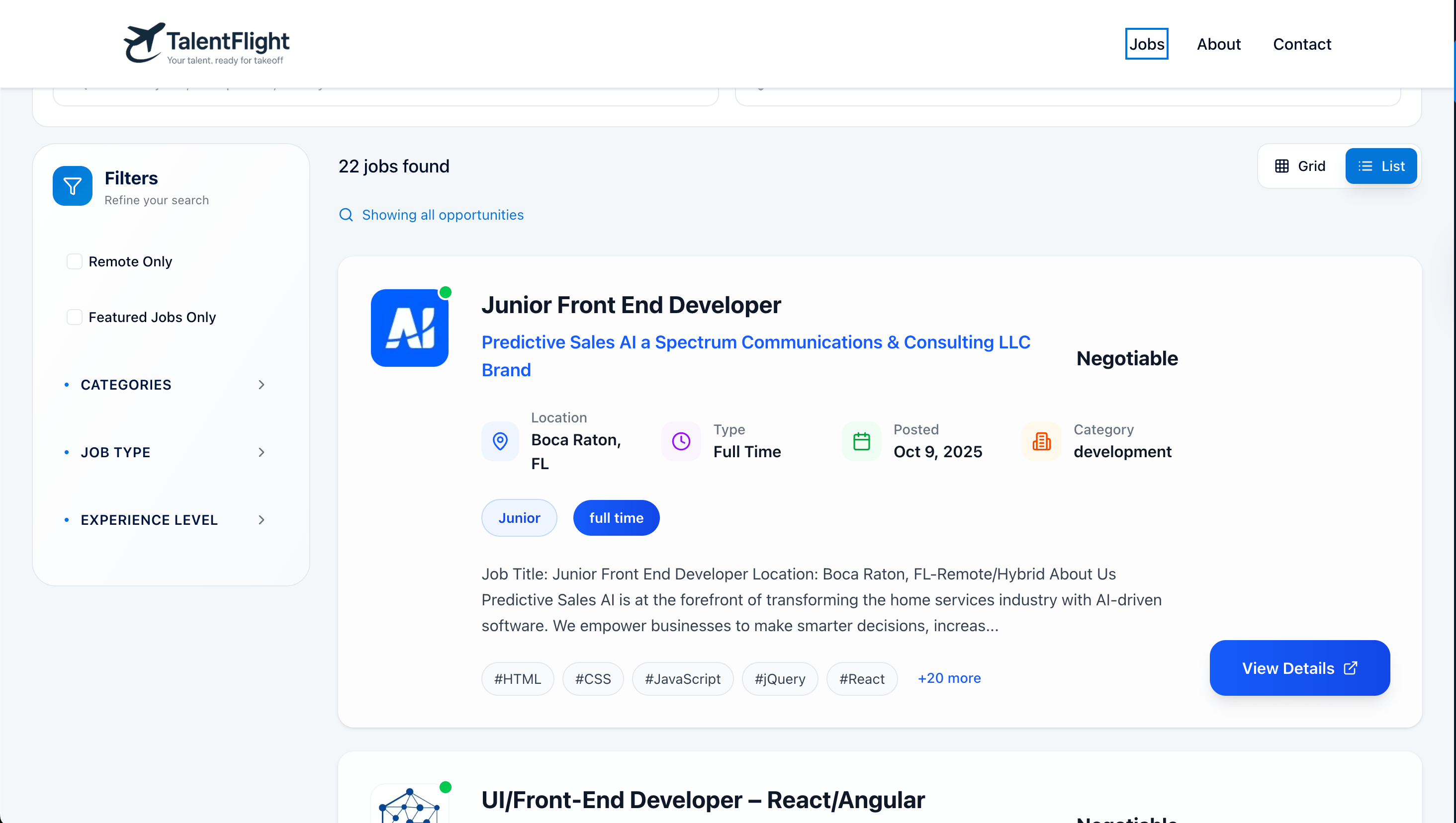Check the Featured Jobs Only box

[x=75, y=317]
